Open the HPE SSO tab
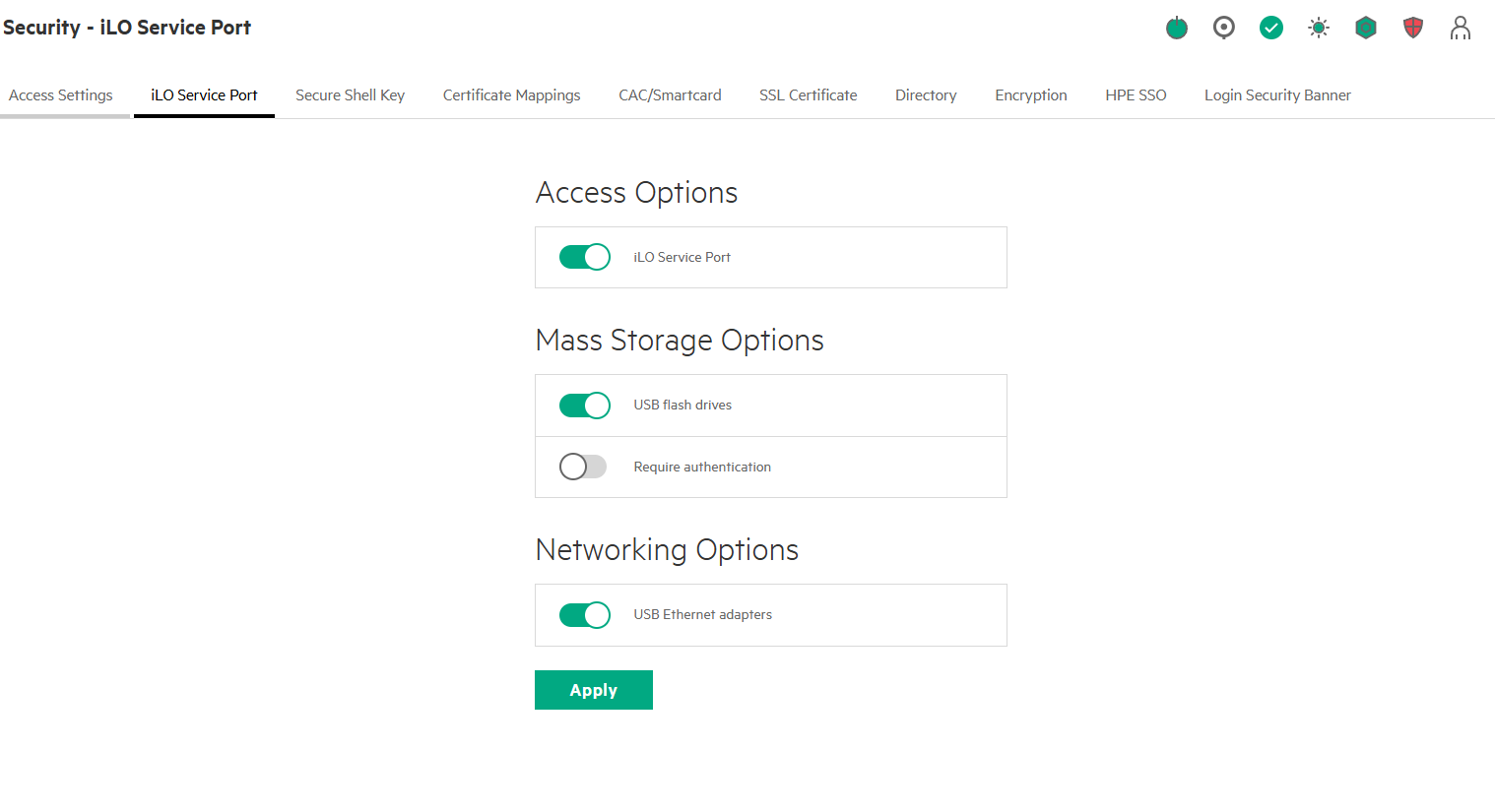Image resolution: width=1495 pixels, height=812 pixels. point(1136,95)
